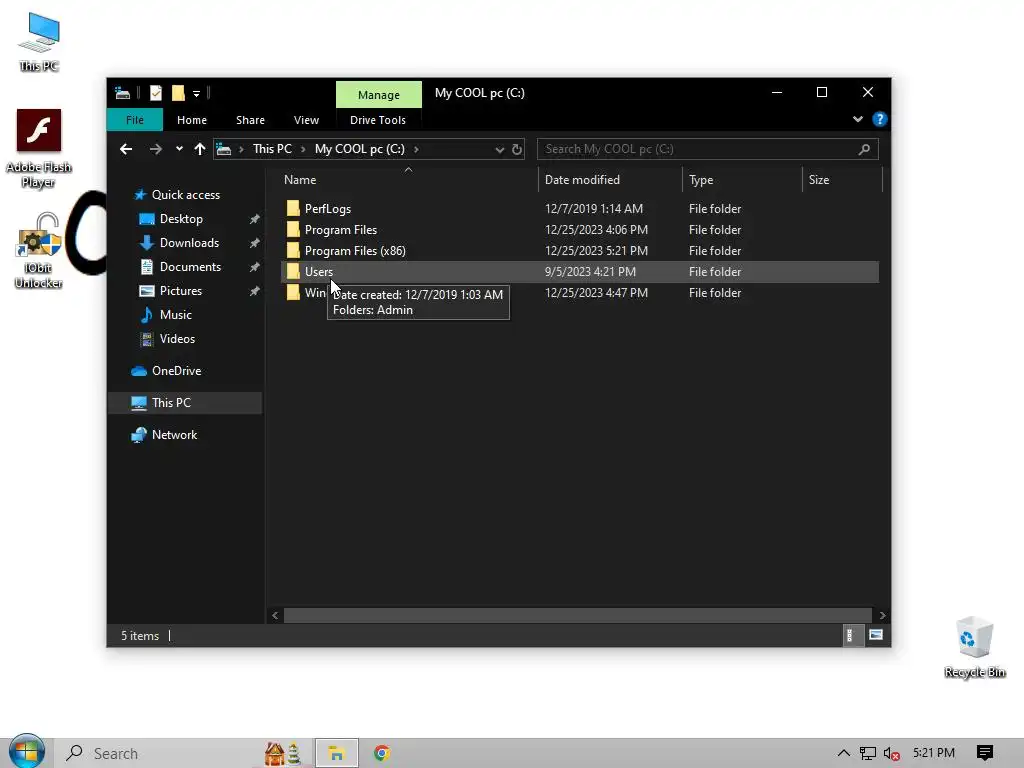Screen dimensions: 1024x768
Task: Switch to the View ribbon tab
Action: point(306,120)
